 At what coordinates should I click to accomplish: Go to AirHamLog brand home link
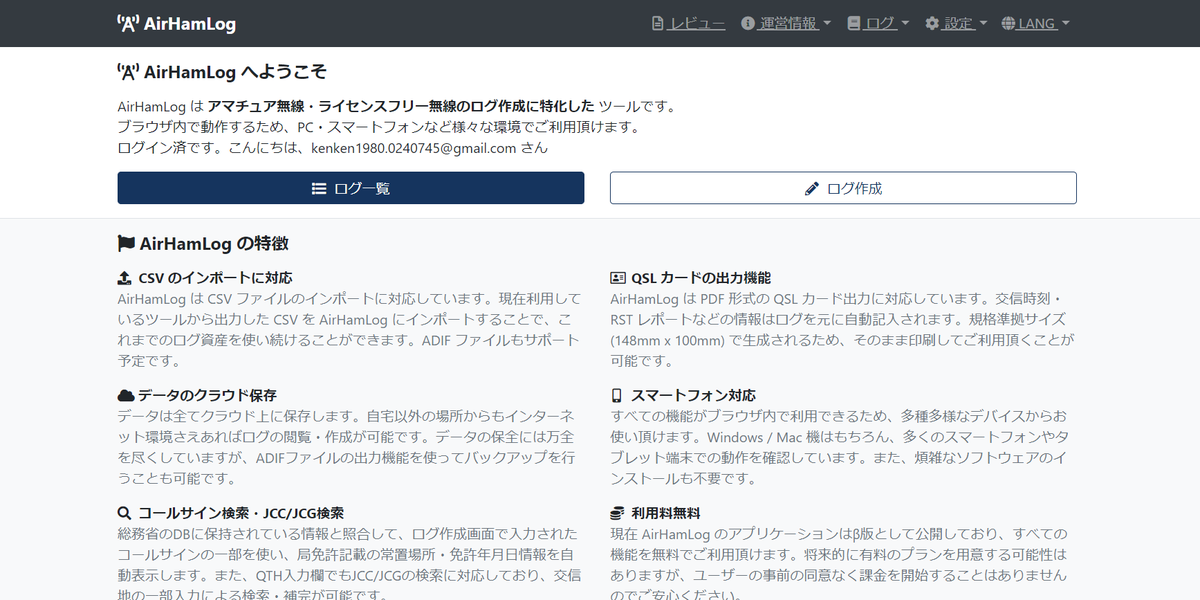coord(177,24)
